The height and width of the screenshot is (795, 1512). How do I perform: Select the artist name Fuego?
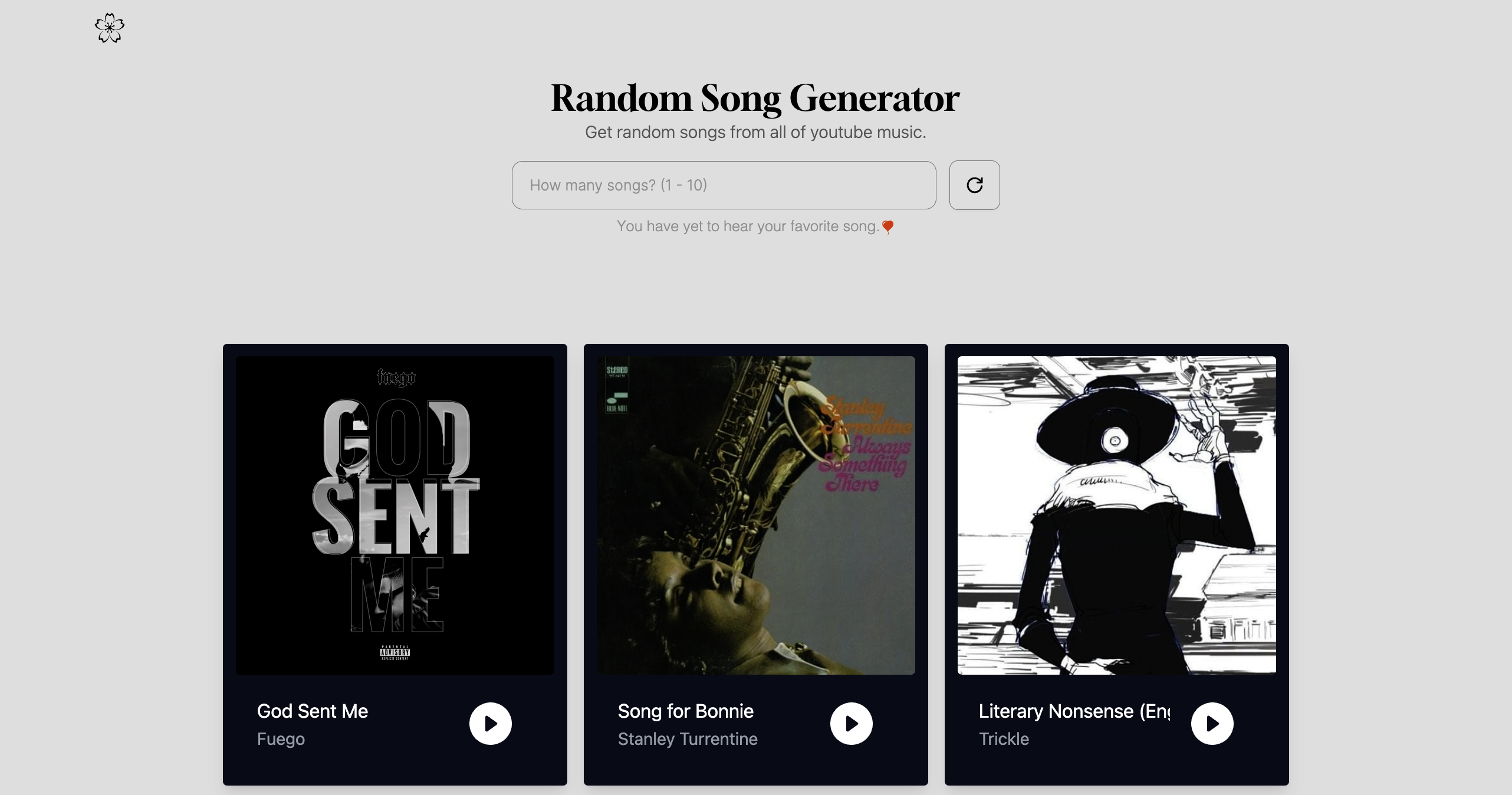pos(281,739)
